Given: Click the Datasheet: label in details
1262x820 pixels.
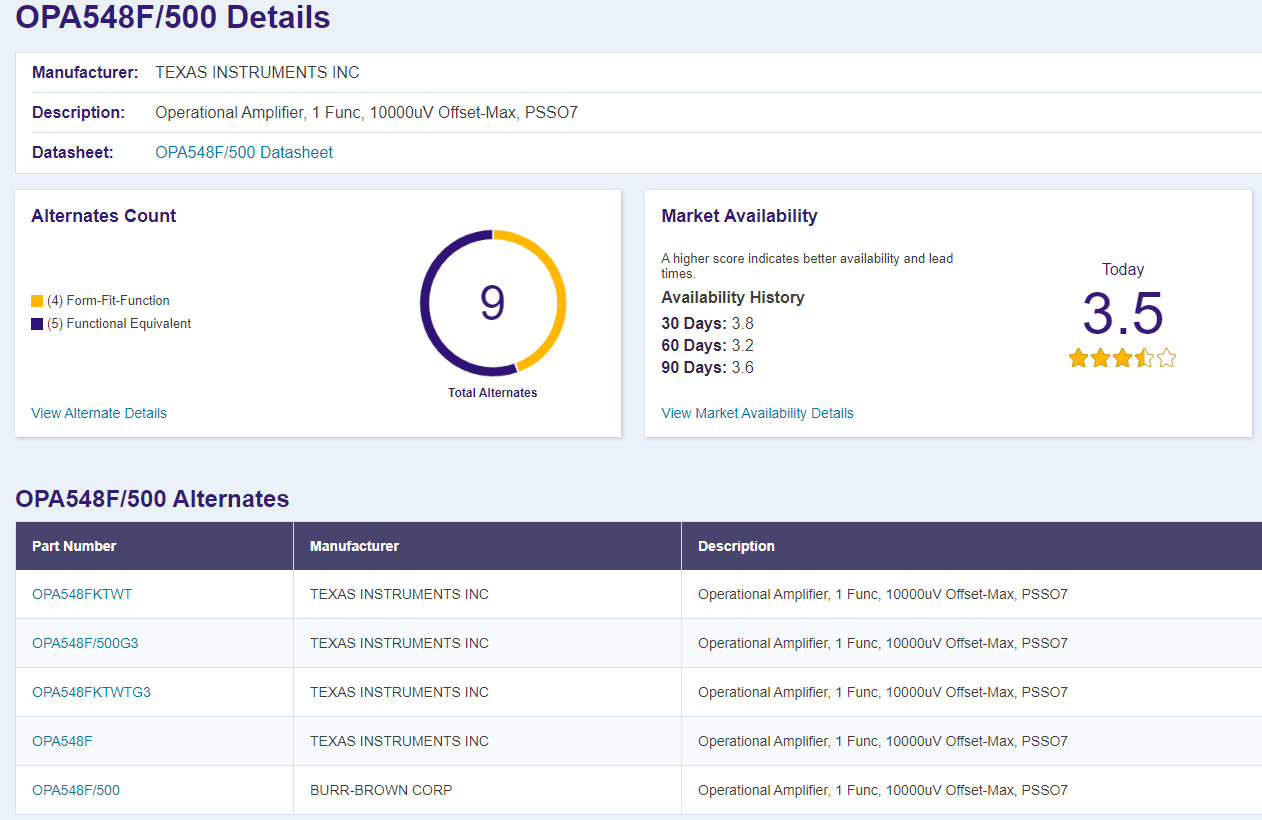Looking at the screenshot, I should coord(73,153).
